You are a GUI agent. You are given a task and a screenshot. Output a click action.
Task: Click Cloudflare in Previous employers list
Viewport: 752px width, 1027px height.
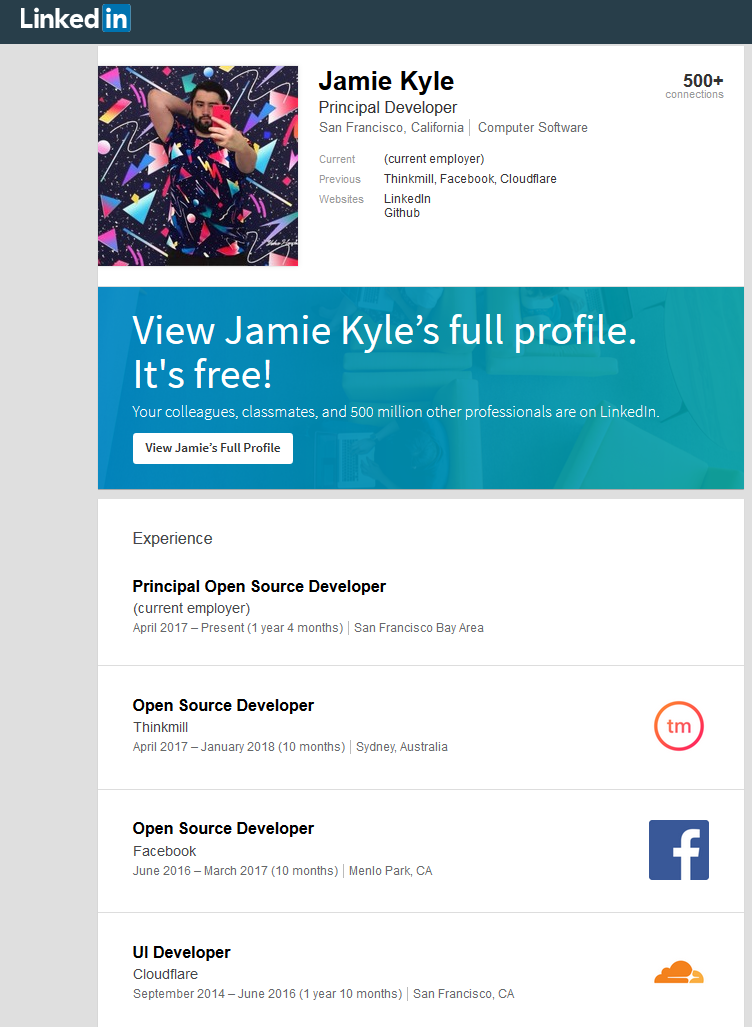pyautogui.click(x=528, y=179)
